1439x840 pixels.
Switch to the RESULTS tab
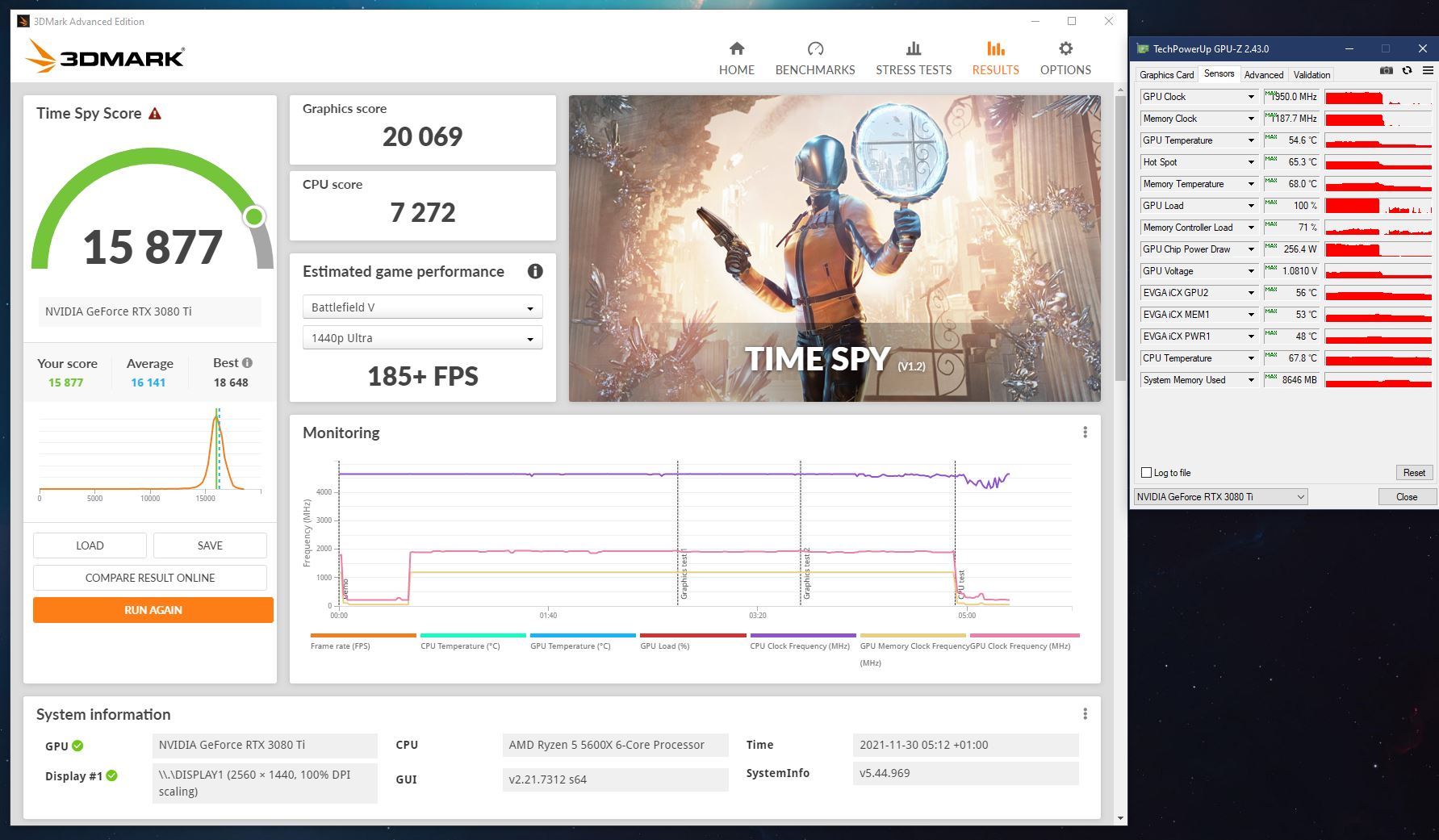[x=995, y=59]
